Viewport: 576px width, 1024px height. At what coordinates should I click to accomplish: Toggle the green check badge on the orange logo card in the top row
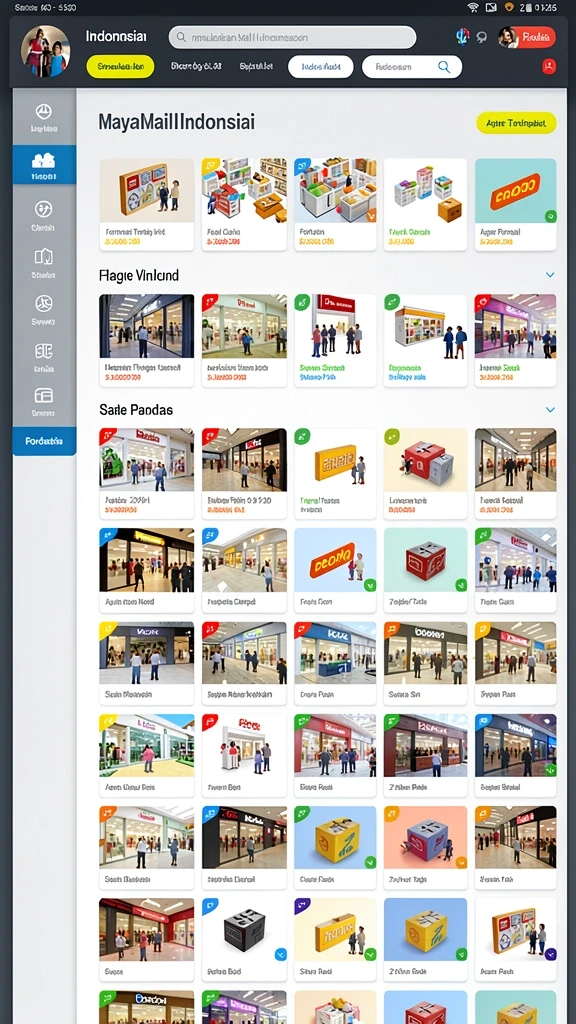pos(550,216)
